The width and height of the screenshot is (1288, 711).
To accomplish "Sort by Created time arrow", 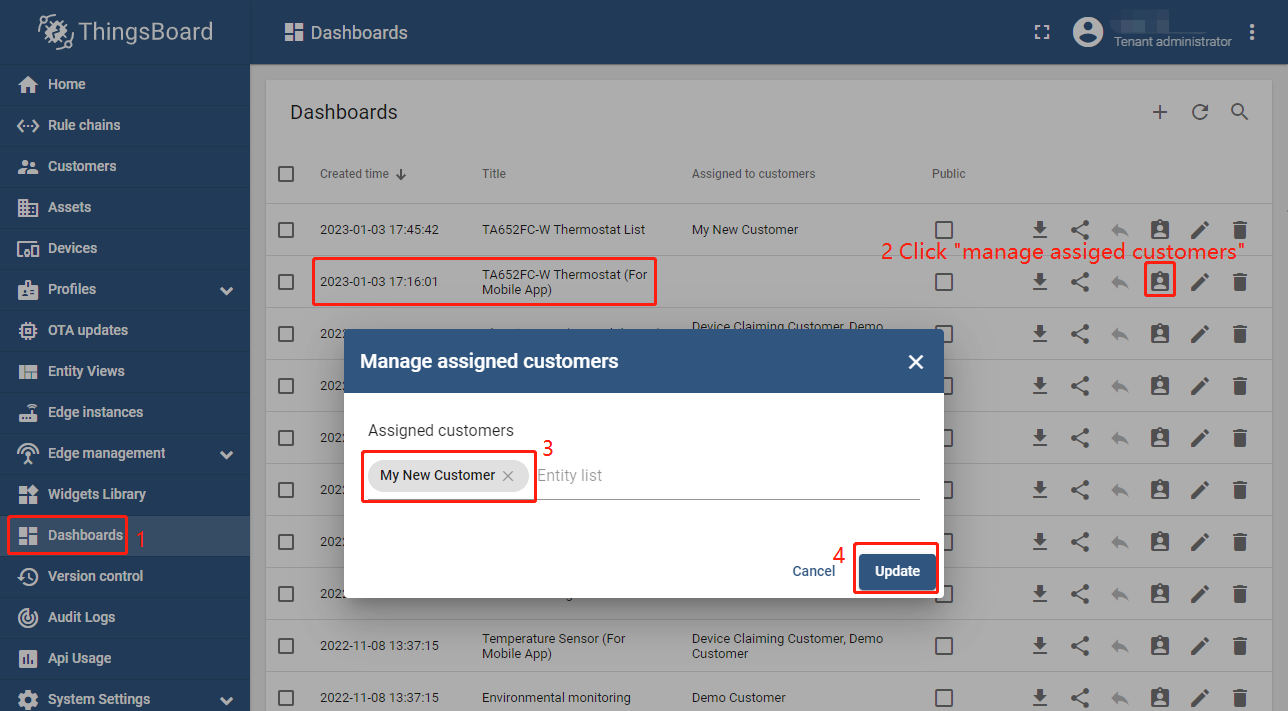I will point(401,174).
